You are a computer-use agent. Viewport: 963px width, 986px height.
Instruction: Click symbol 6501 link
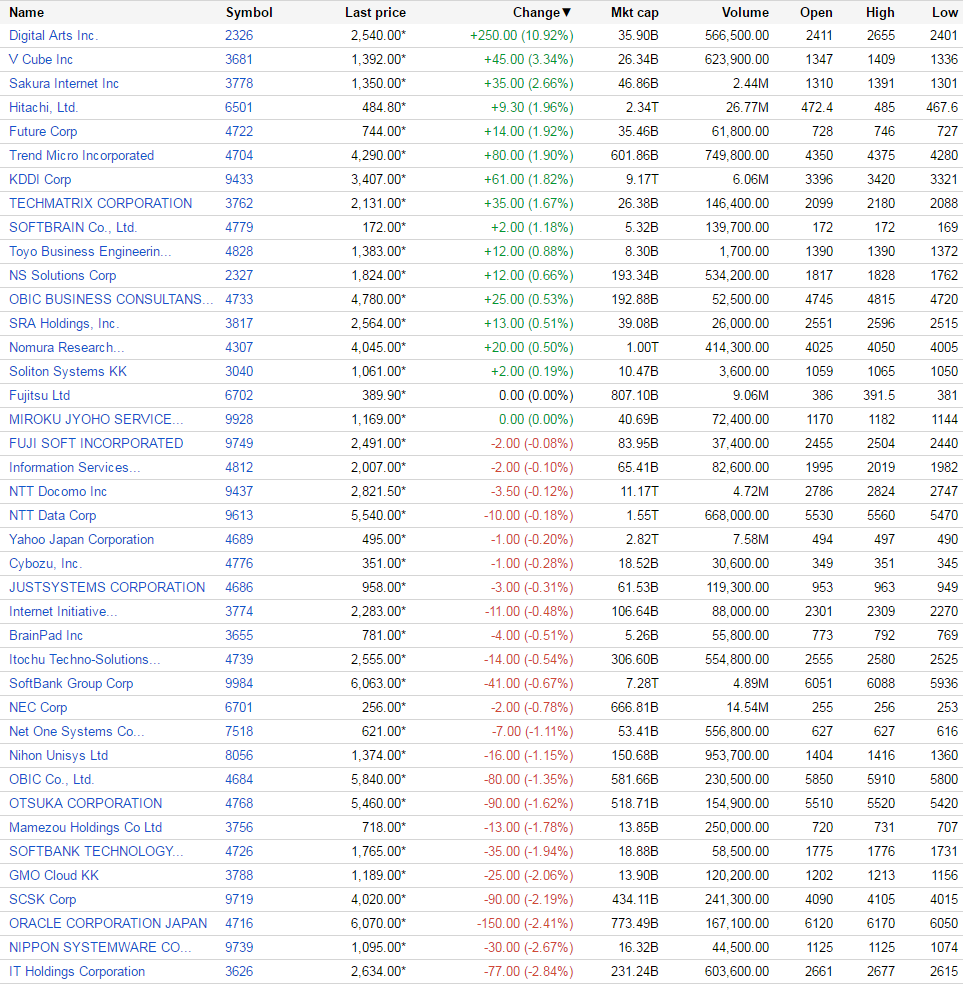pos(239,107)
